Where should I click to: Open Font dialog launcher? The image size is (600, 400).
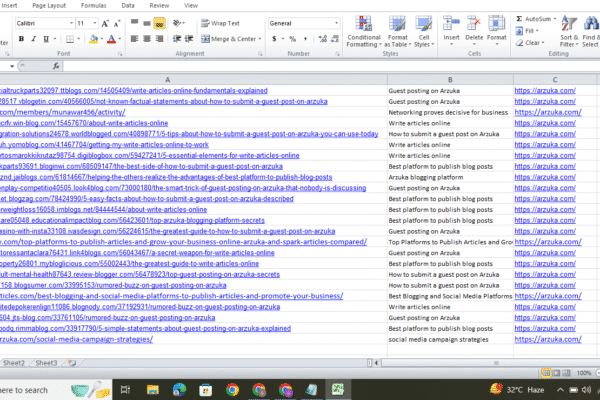click(x=120, y=54)
